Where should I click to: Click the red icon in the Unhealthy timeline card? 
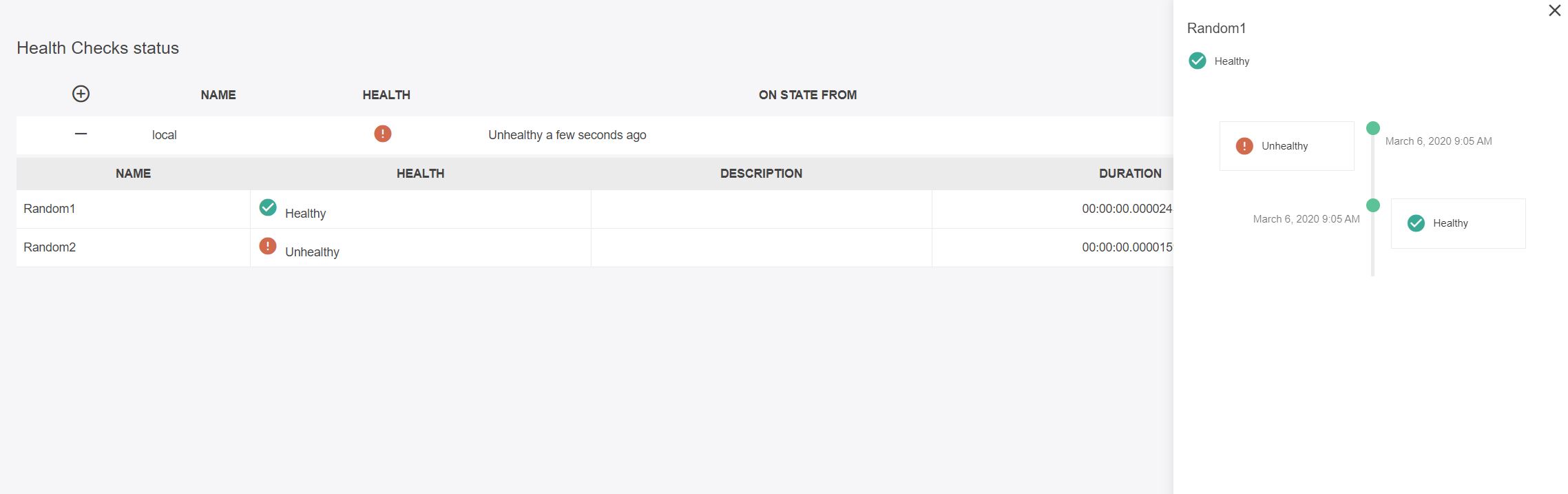tap(1244, 146)
